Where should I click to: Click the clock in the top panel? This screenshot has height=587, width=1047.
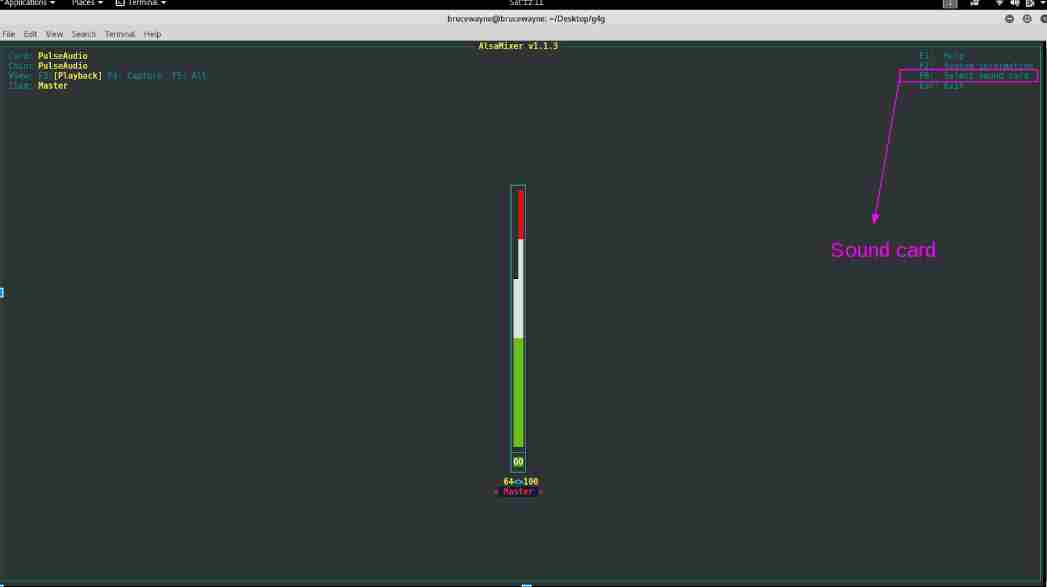click(x=526, y=3)
